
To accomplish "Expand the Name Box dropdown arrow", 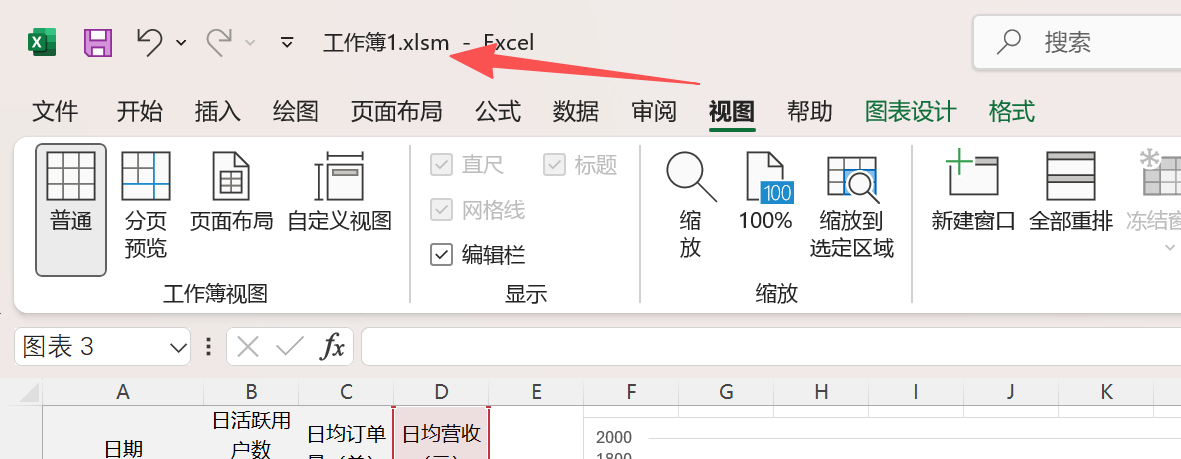I will tap(179, 347).
